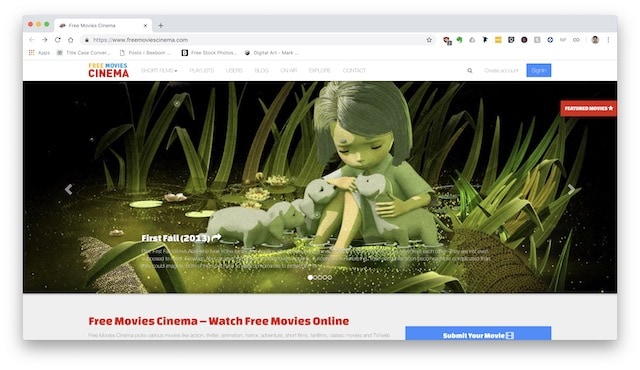Click the browser forward arrow
Viewport: 640px width, 370px height.
click(x=44, y=40)
